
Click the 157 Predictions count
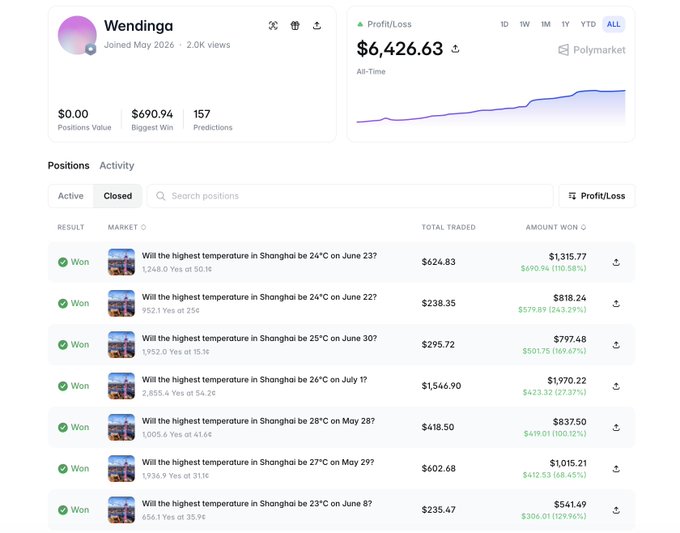pos(202,114)
